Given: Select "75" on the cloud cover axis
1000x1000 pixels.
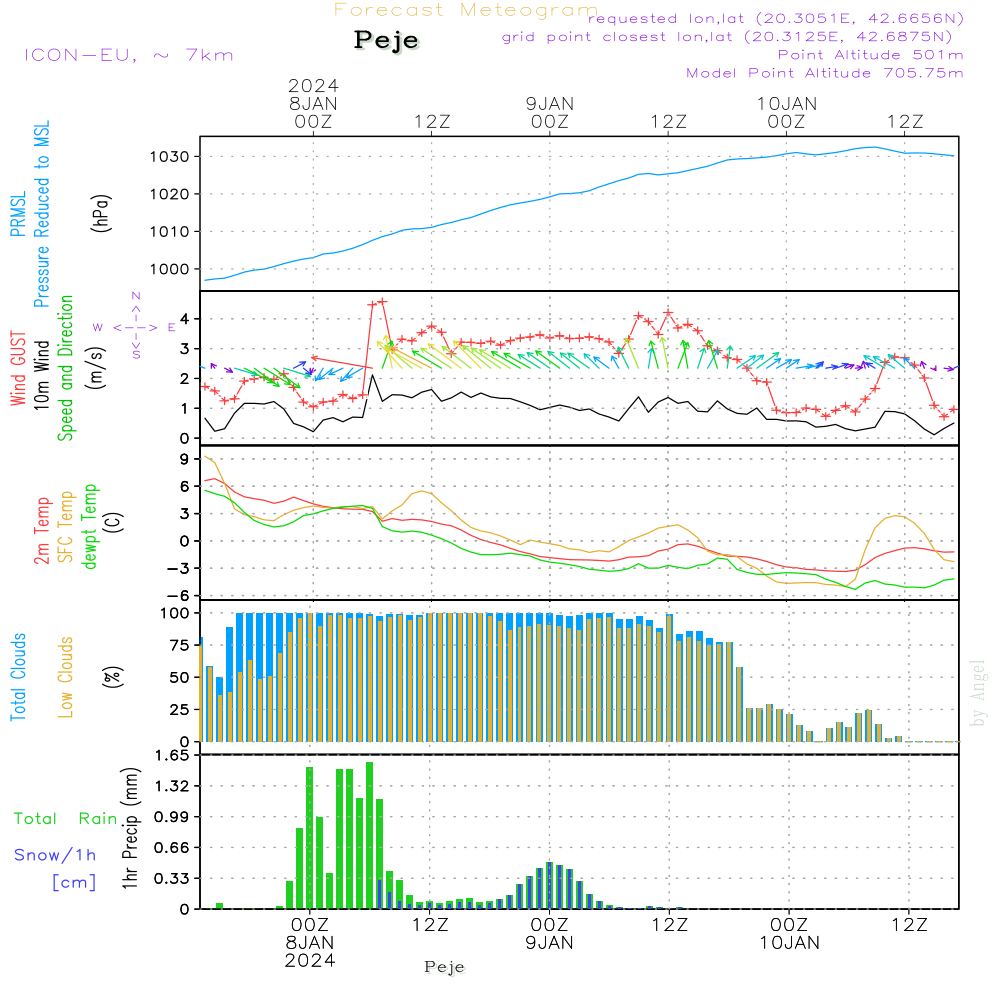Looking at the screenshot, I should 180,645.
